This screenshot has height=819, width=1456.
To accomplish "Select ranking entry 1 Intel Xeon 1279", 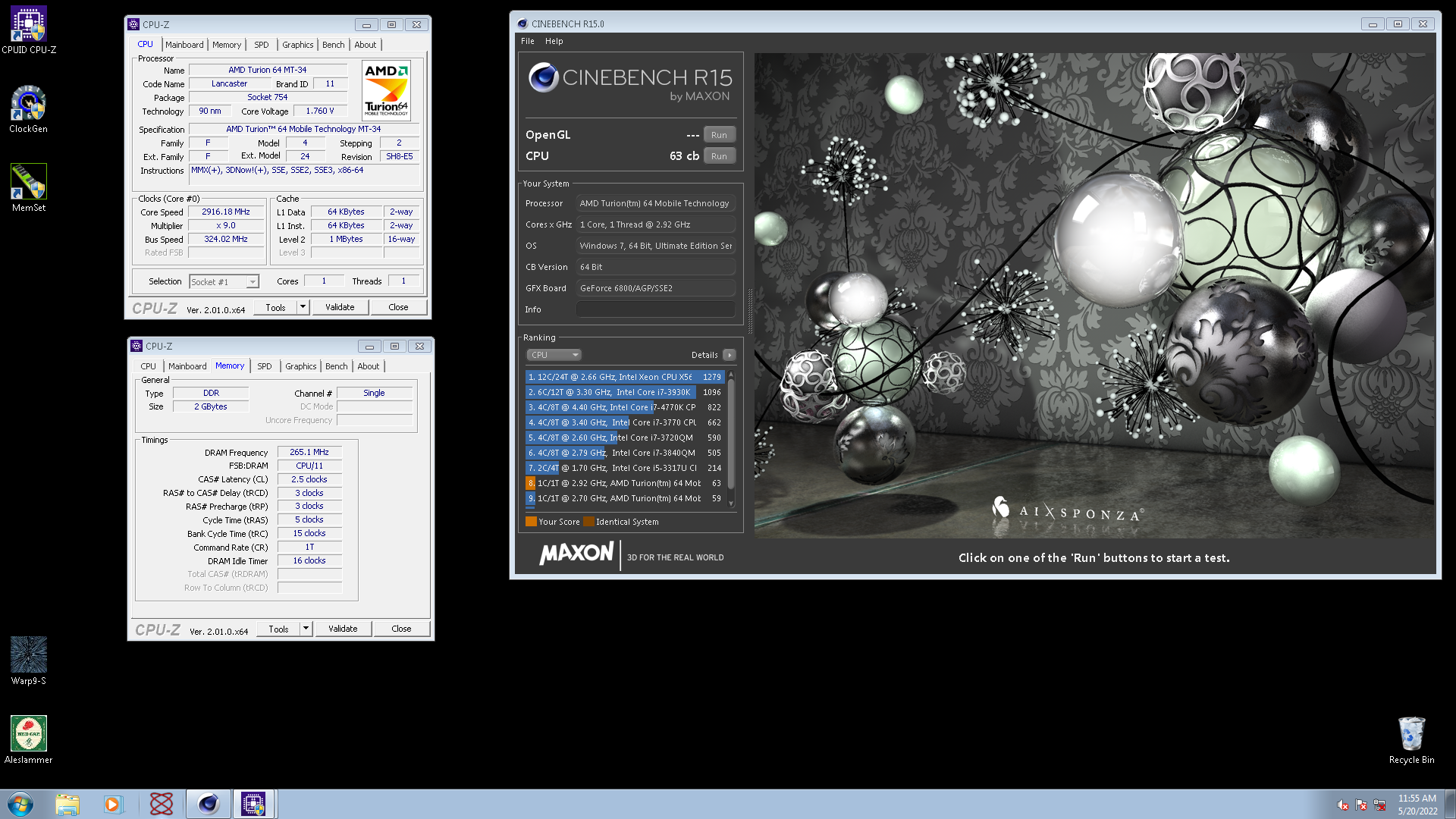I will click(x=625, y=377).
